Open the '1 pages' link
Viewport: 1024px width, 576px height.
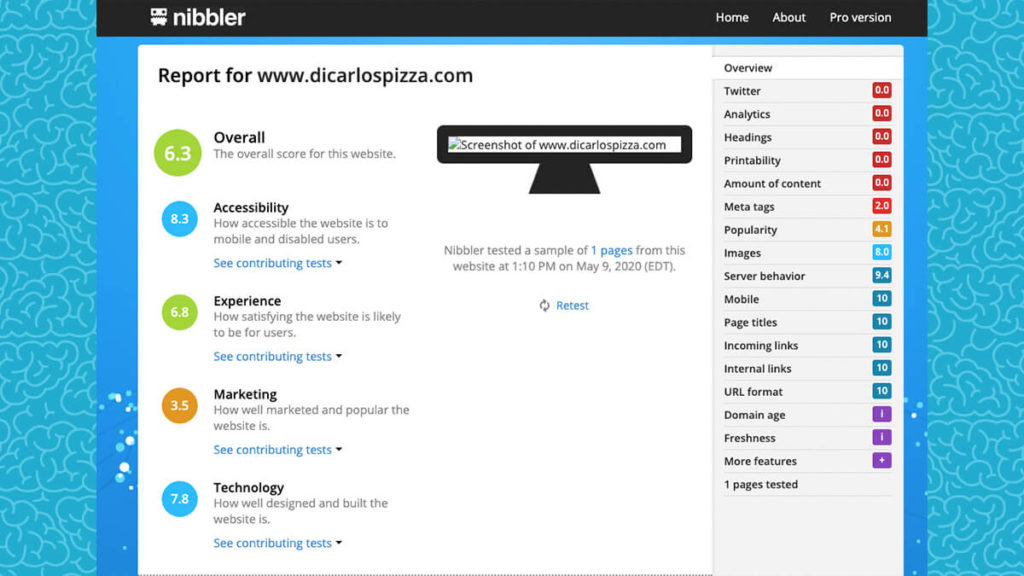pos(611,250)
